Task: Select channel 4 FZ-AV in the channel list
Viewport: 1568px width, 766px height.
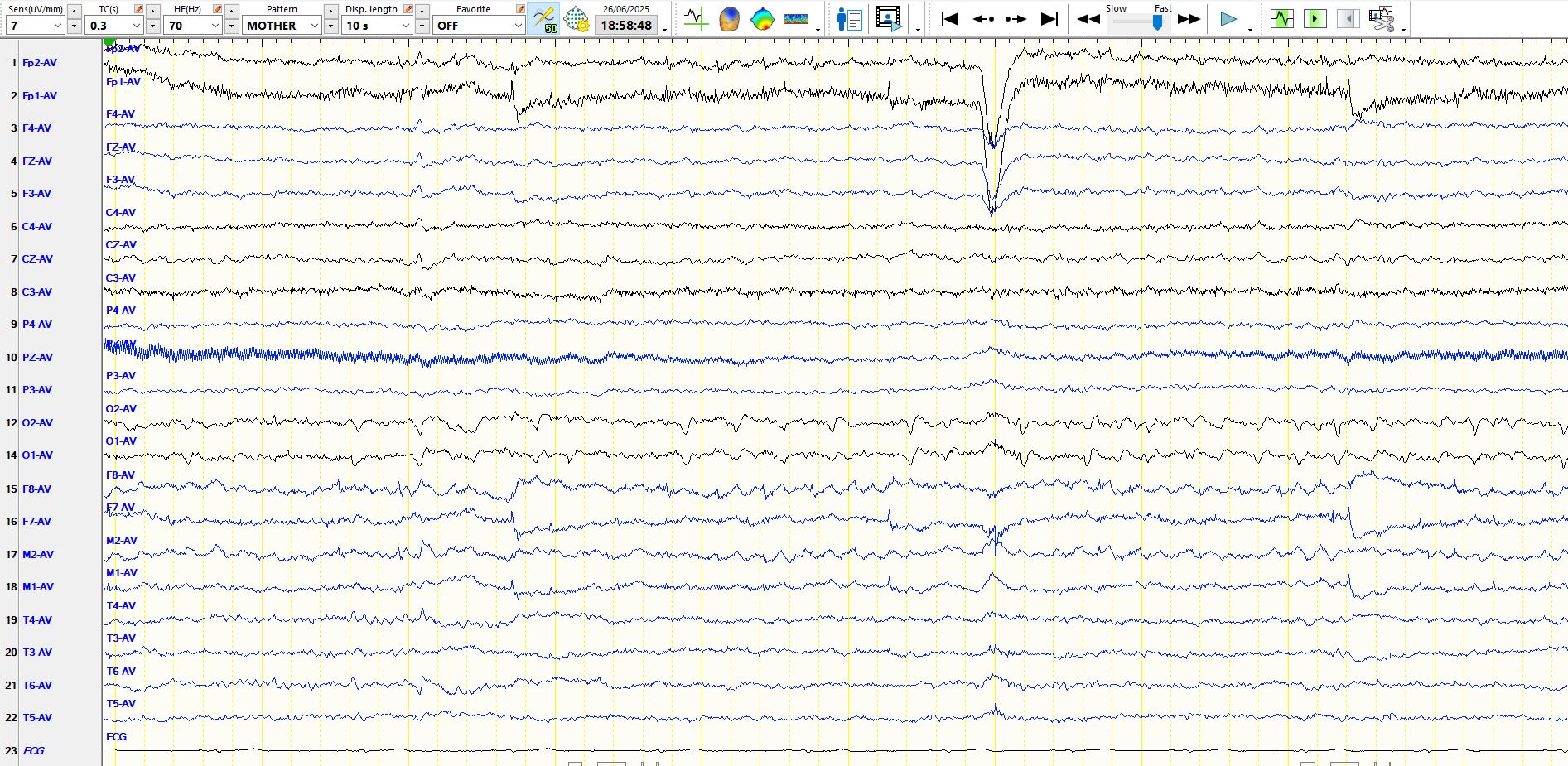Action: (x=36, y=161)
